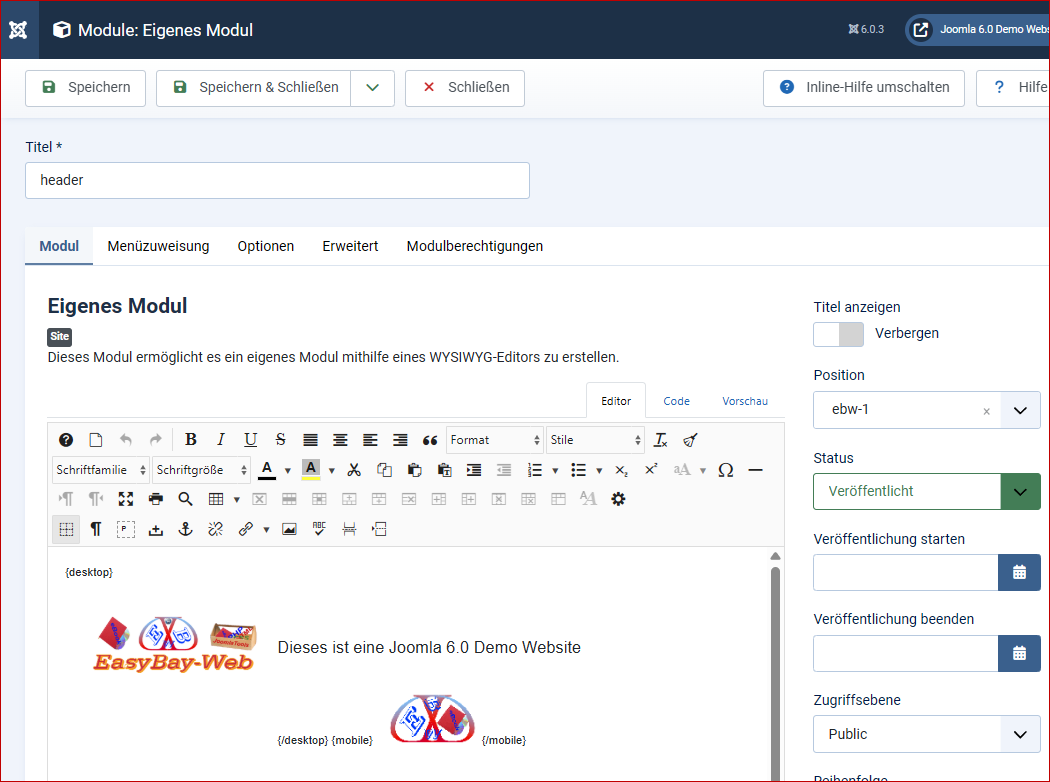Screen dimensions: 1050x782
Task: Open the calendar for Veröffentlichung starten
Action: coord(1019,572)
